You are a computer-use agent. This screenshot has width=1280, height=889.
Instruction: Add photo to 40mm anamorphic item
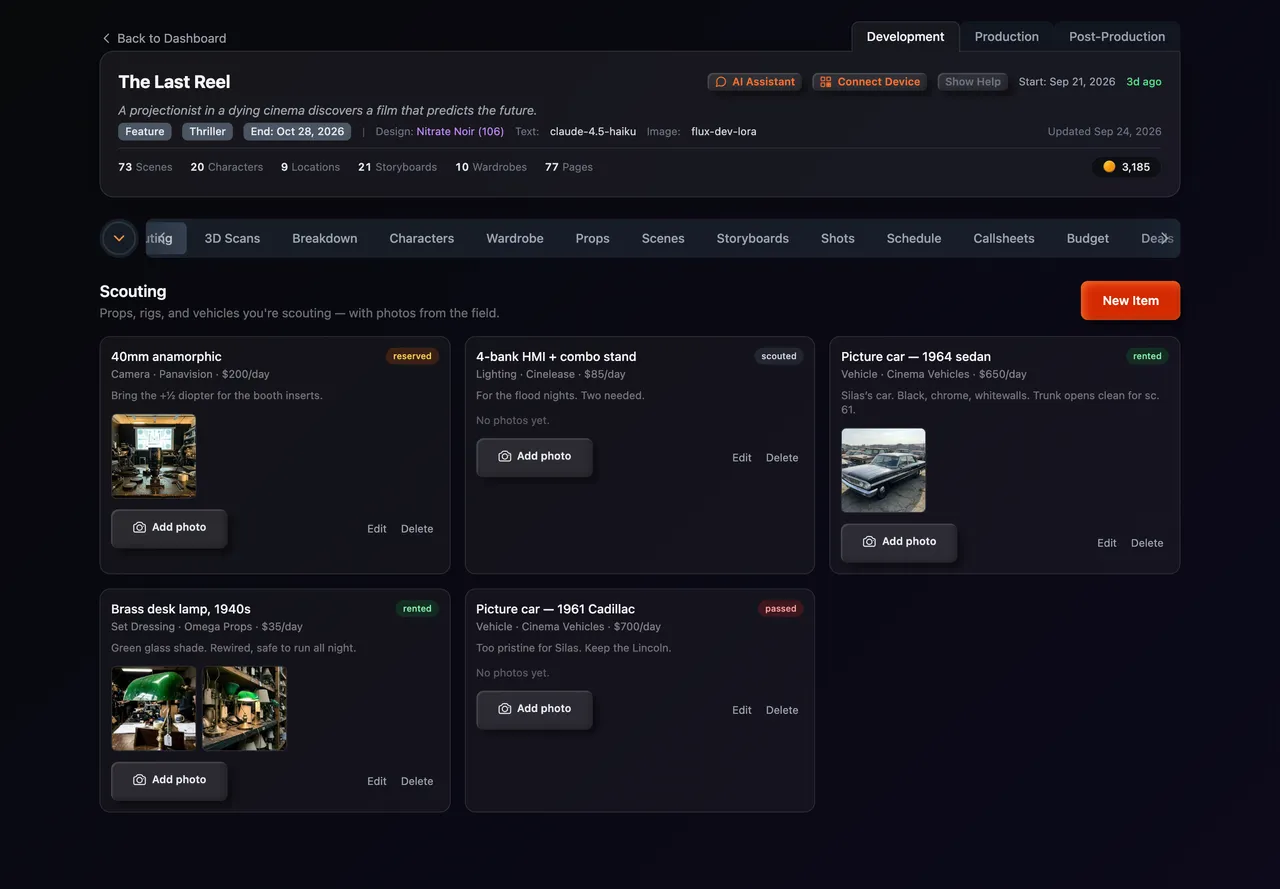coord(169,528)
